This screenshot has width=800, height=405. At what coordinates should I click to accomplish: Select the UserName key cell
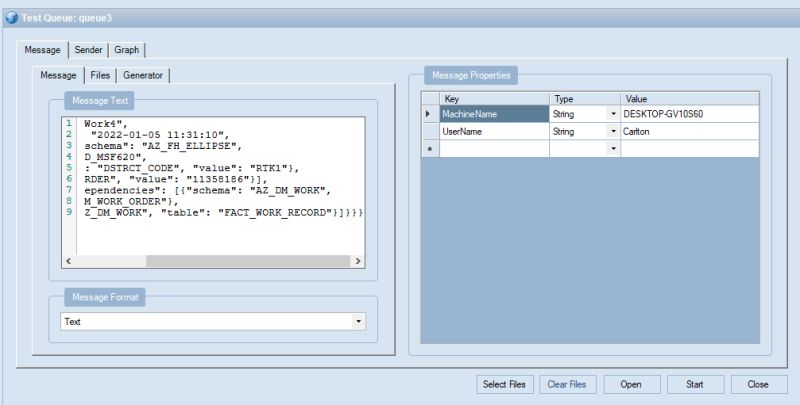pyautogui.click(x=494, y=132)
